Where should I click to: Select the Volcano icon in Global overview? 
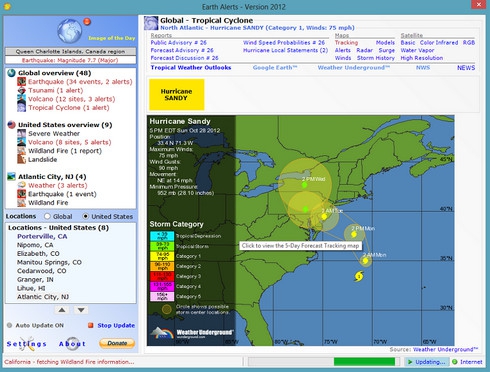[22, 99]
